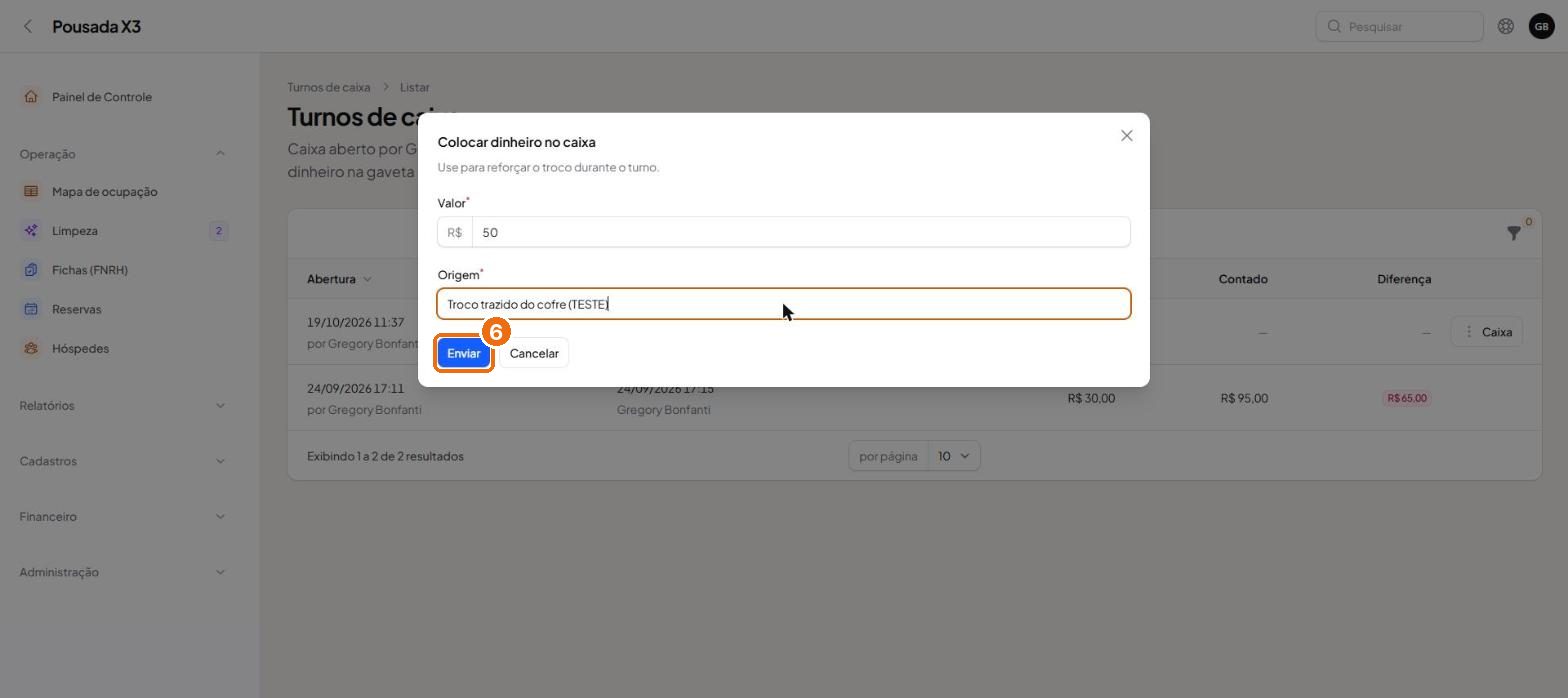The image size is (1568, 698).
Task: Click the search magnifier icon
Action: [x=1334, y=26]
